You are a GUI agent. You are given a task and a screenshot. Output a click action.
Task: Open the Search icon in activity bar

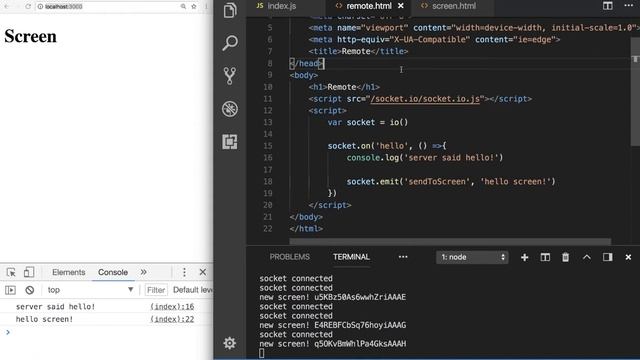pyautogui.click(x=230, y=42)
